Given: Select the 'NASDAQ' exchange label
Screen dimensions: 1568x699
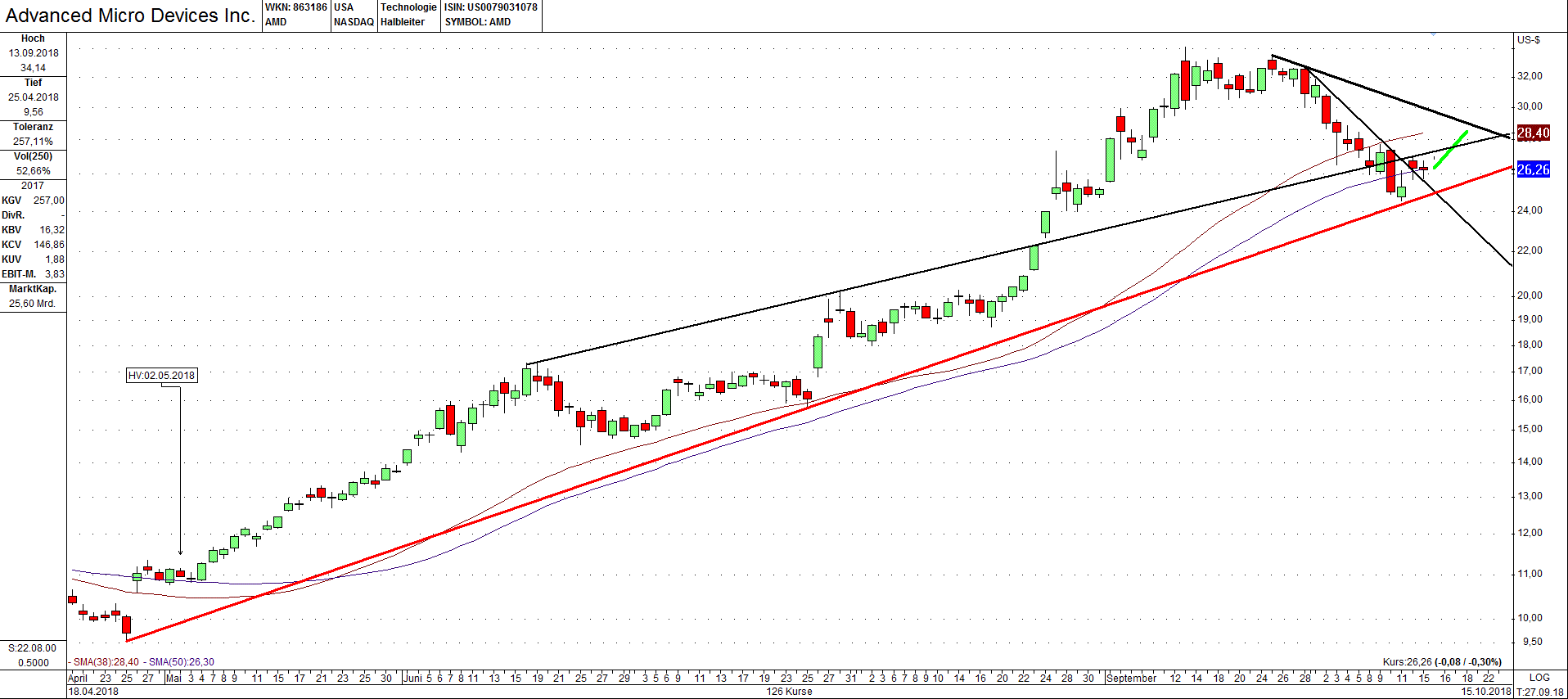Looking at the screenshot, I should (x=354, y=22).
